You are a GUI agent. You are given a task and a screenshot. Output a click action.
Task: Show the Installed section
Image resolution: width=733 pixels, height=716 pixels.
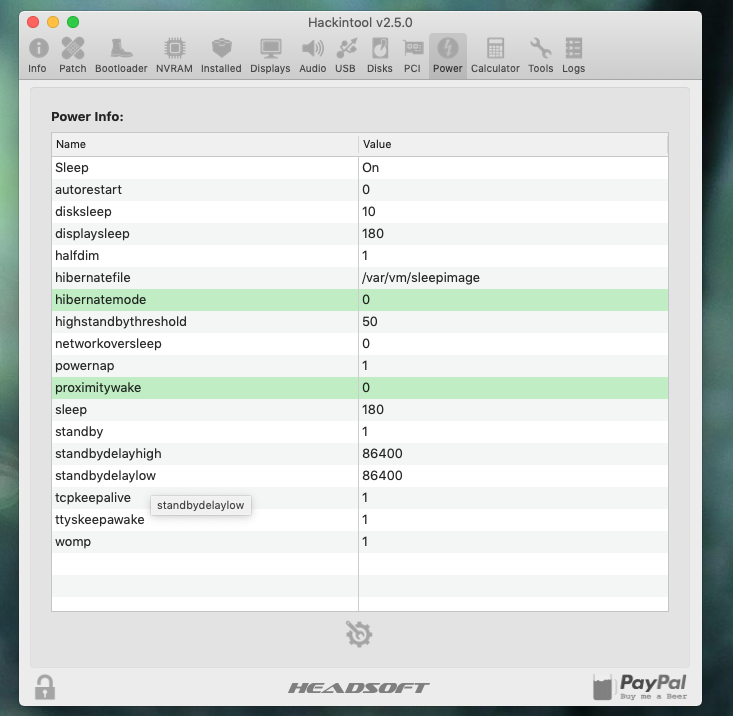coord(221,56)
